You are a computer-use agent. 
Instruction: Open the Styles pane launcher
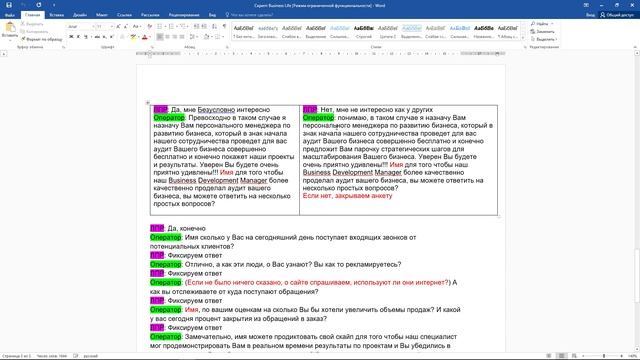point(525,47)
